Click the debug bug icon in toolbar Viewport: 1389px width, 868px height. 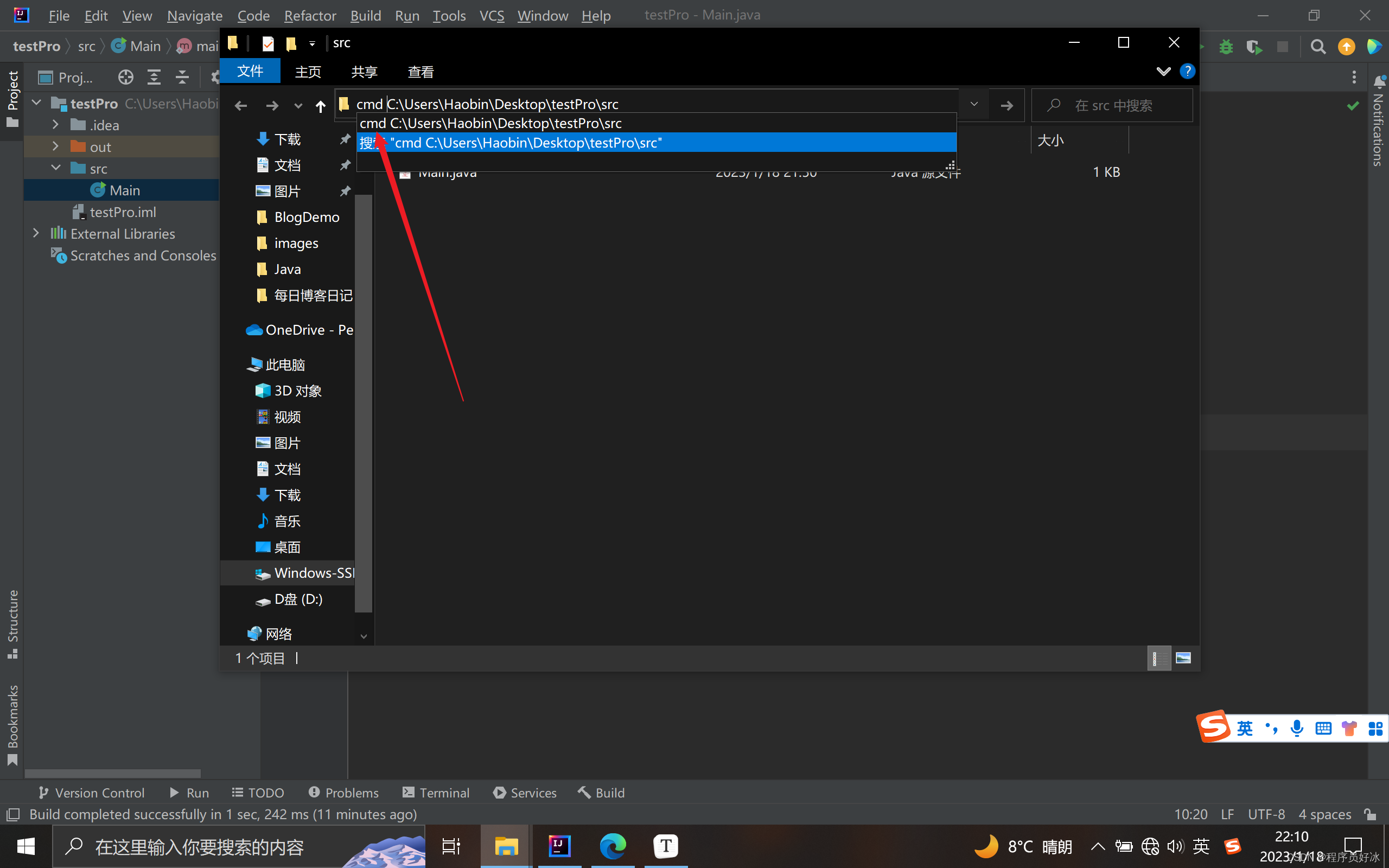click(x=1226, y=47)
